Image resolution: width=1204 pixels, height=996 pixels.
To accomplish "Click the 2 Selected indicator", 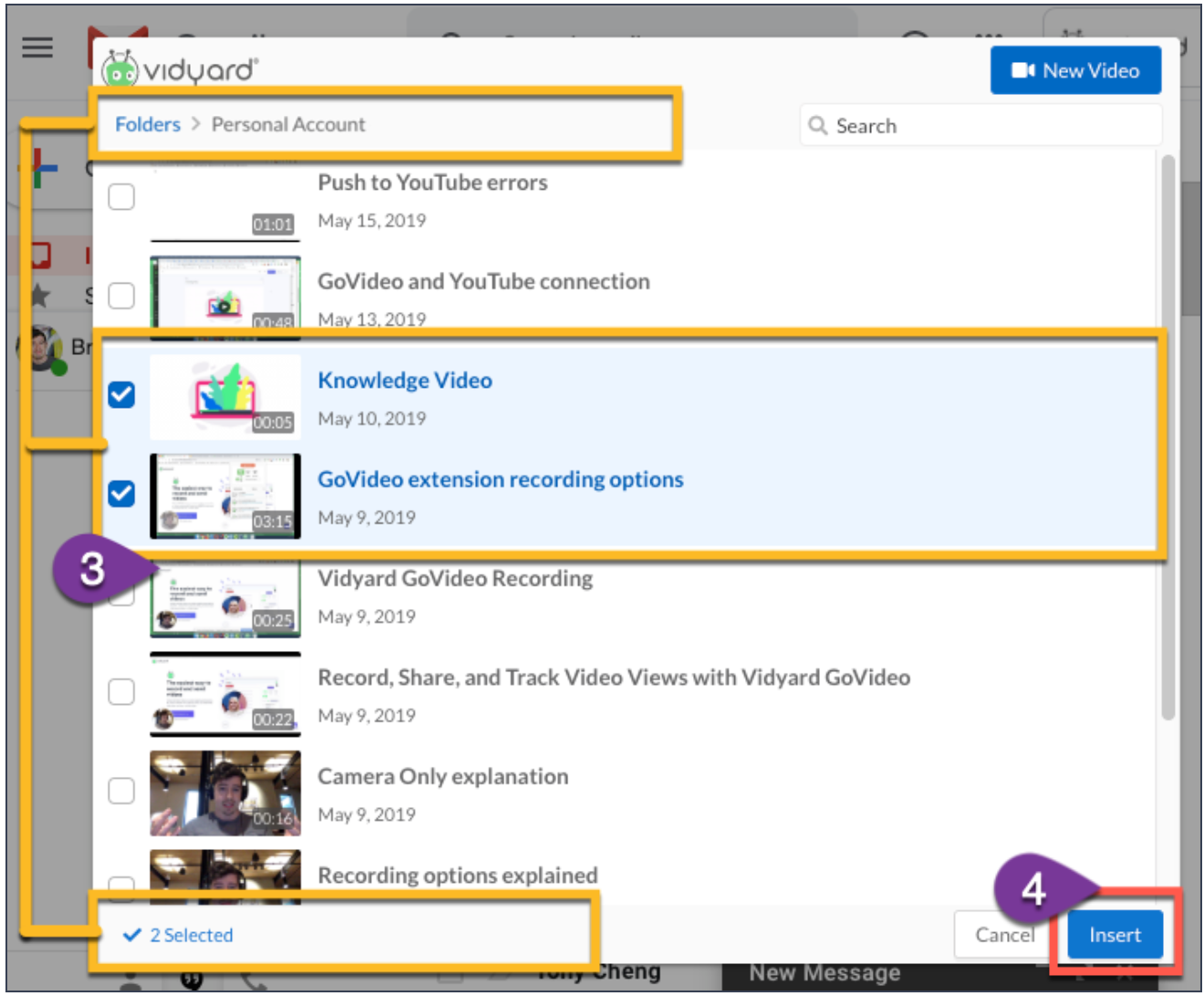I will 179,935.
